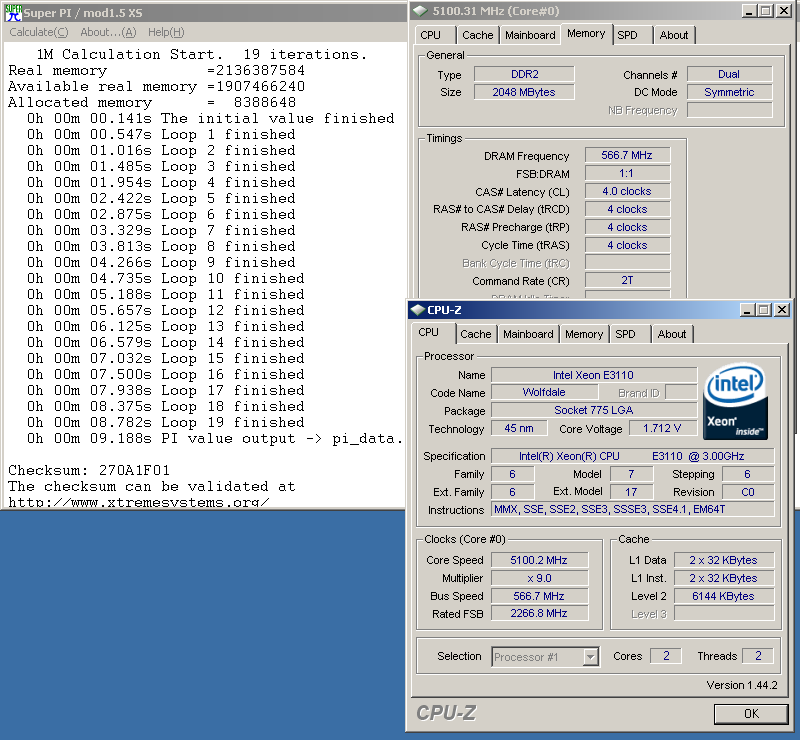This screenshot has width=800, height=740.
Task: Click the Intel Xeon inside logo
Action: (735, 401)
